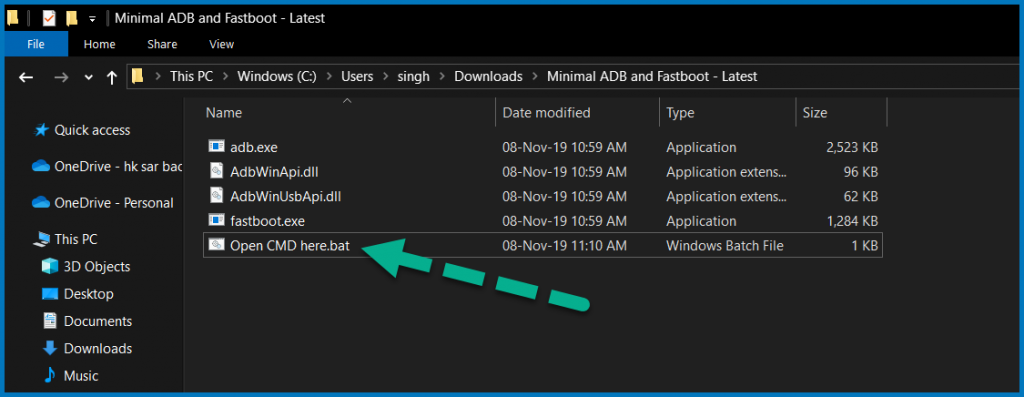1024x397 pixels.
Task: Click the Quick access star icon
Action: click(x=41, y=130)
